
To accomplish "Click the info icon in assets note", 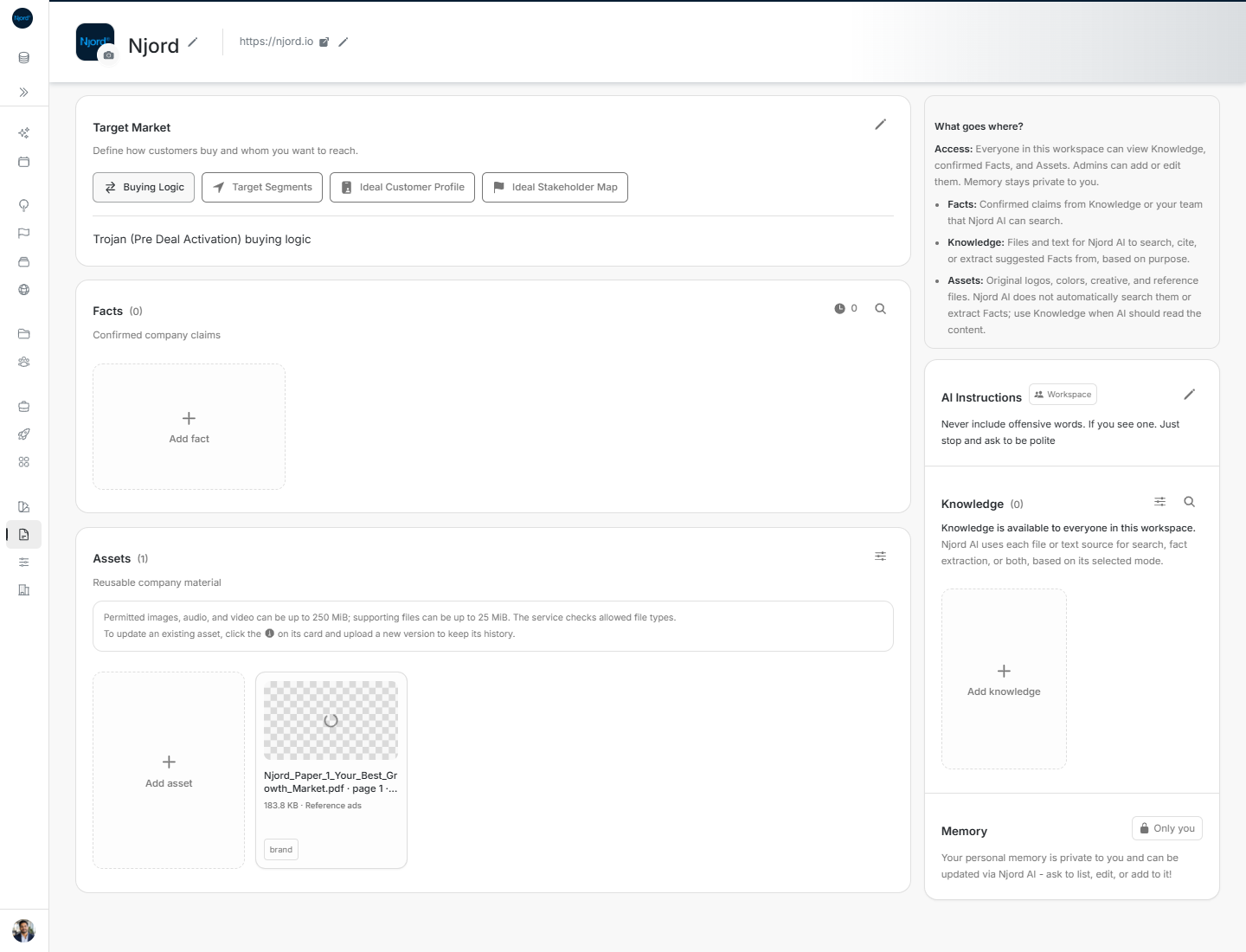I will (269, 634).
